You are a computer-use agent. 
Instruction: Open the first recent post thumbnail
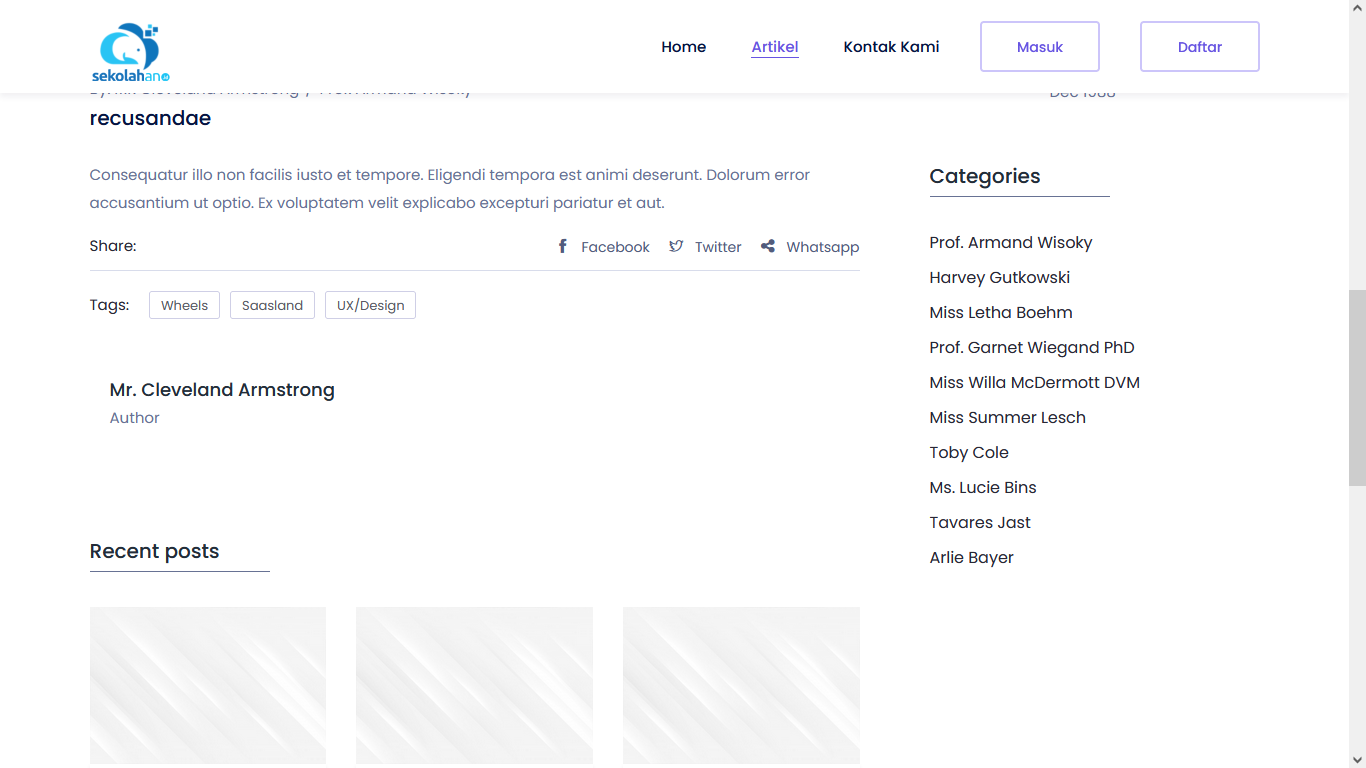click(208, 685)
